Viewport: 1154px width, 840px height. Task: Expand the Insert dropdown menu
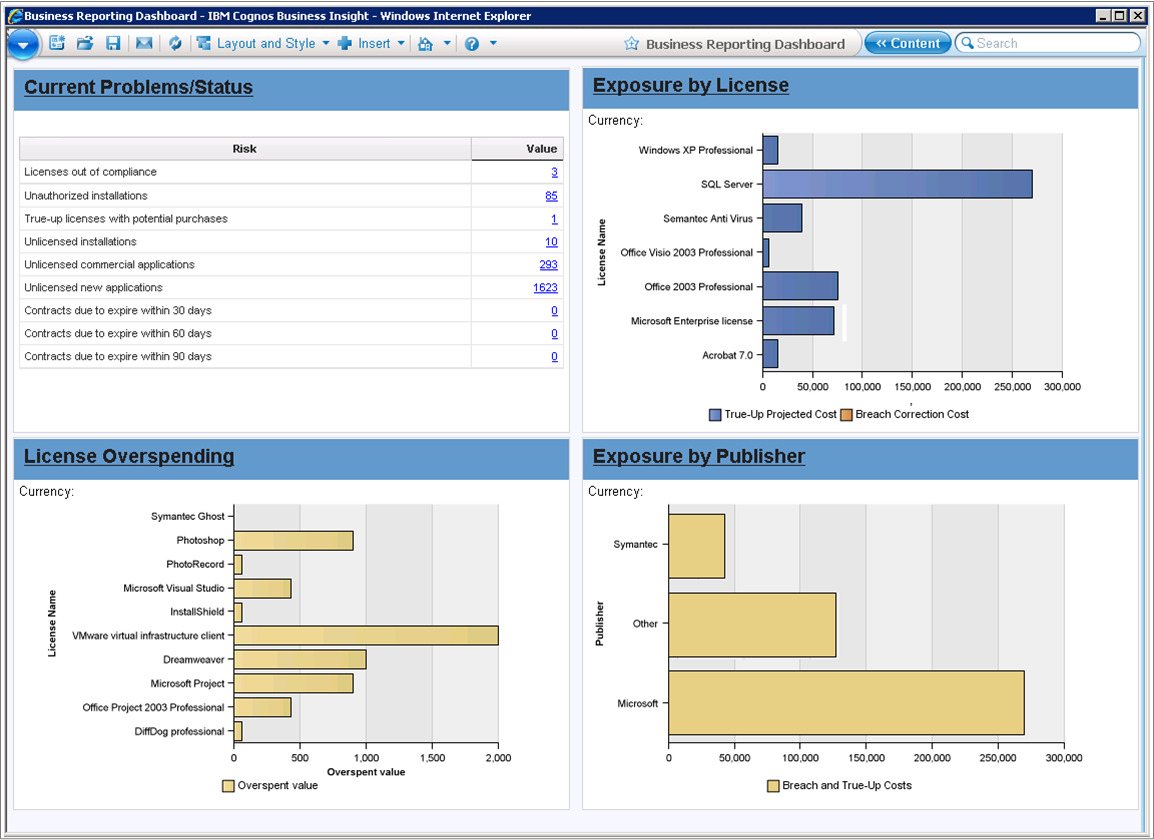coord(401,43)
